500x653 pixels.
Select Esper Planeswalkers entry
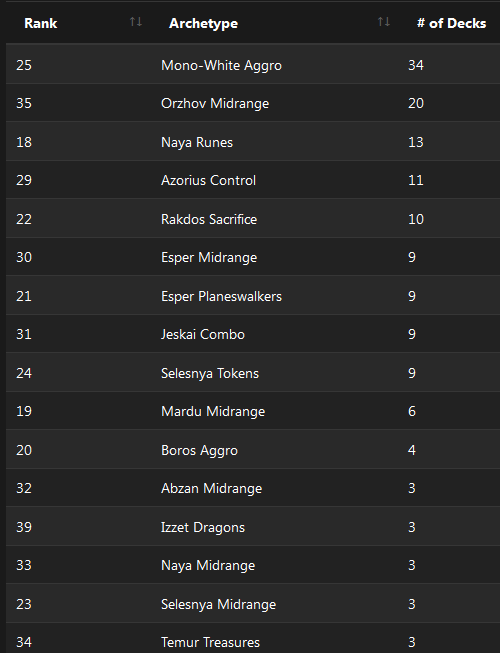tap(221, 296)
